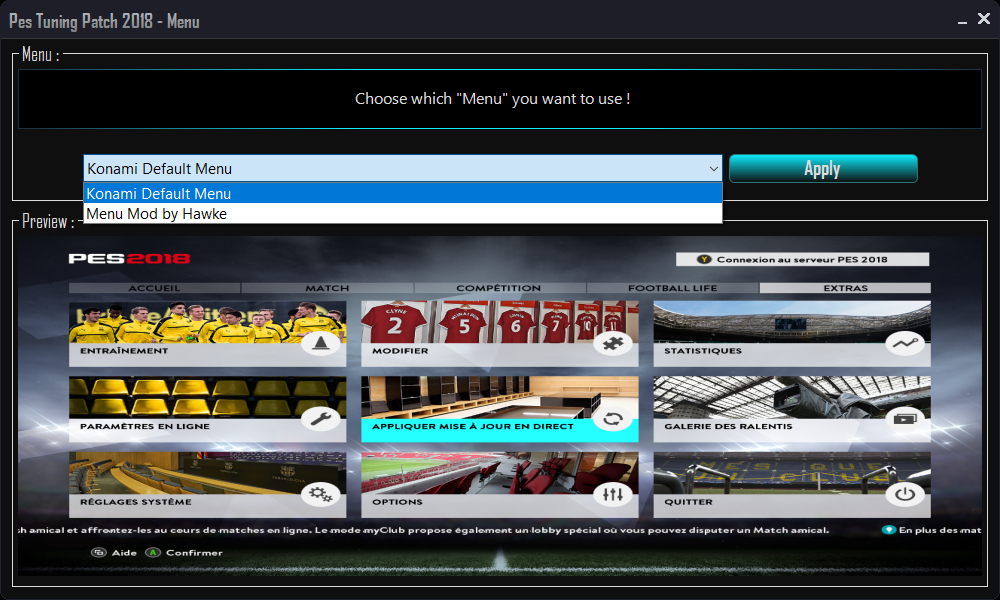Click the PES 2018 logo

(x=129, y=258)
